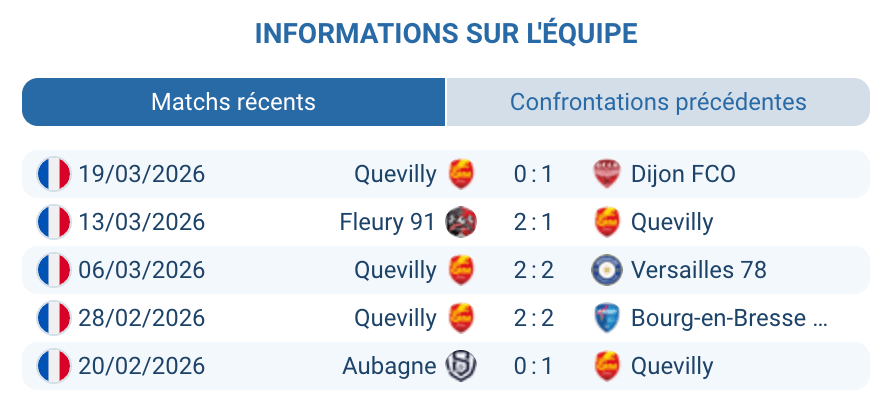The width and height of the screenshot is (890, 408).
Task: Click the 2 : 2 score against Versailles 78
Action: click(x=533, y=270)
